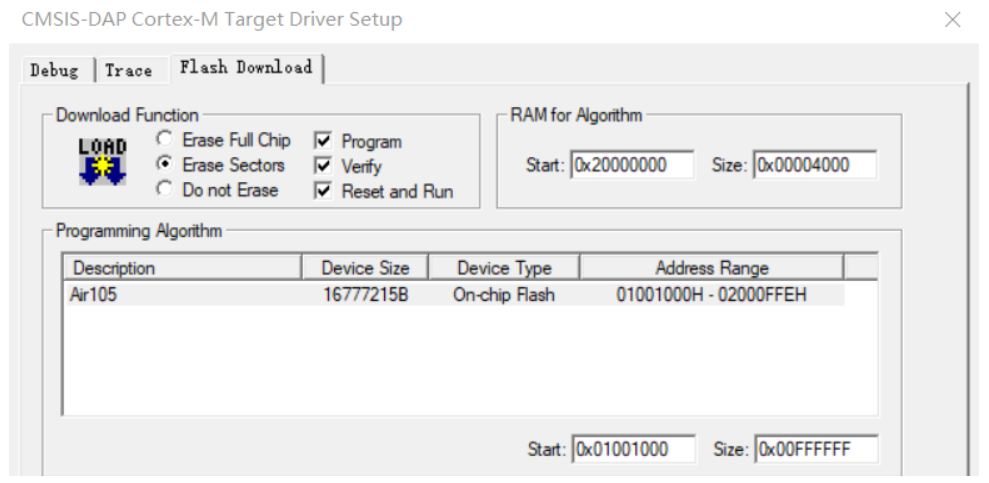Click the Description column header
The width and height of the screenshot is (989, 483).
[182, 268]
